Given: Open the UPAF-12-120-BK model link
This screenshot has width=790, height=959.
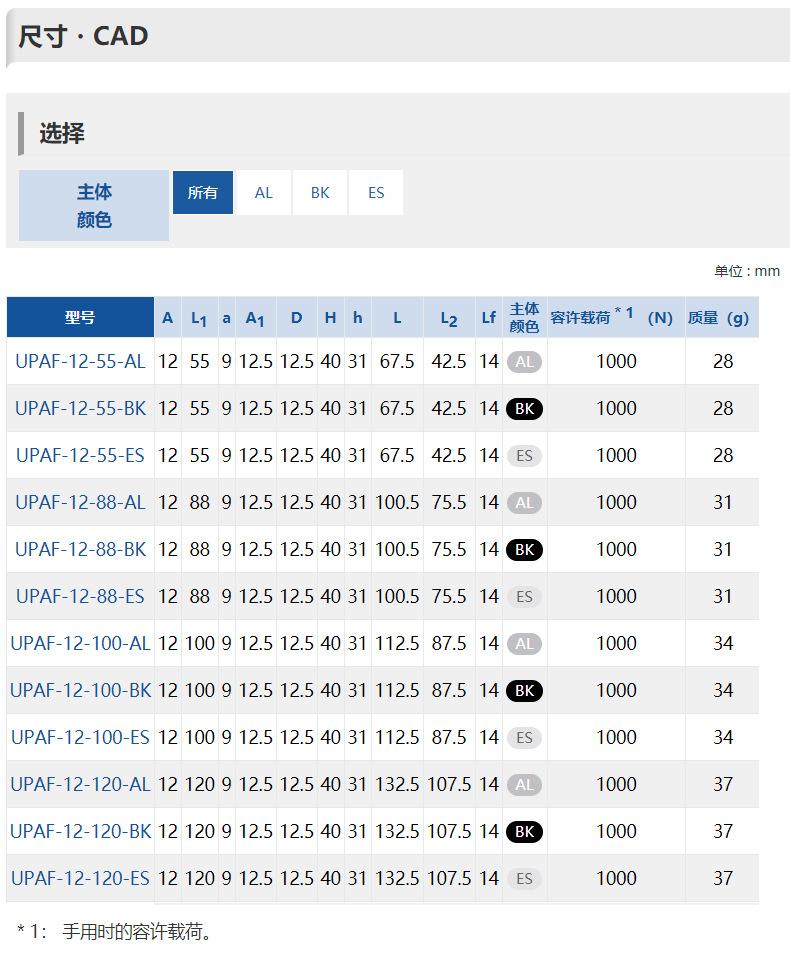Looking at the screenshot, I should pyautogui.click(x=80, y=831).
